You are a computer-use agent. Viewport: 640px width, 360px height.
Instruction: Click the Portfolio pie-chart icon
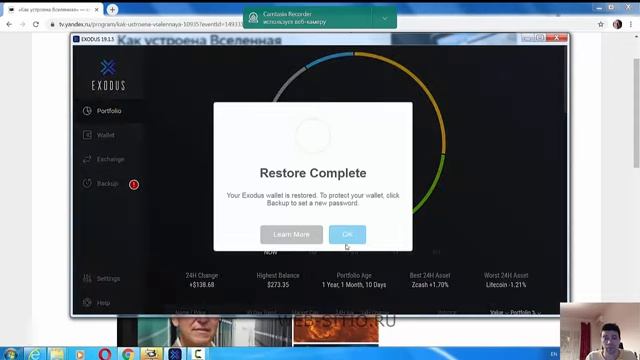[x=87, y=111]
